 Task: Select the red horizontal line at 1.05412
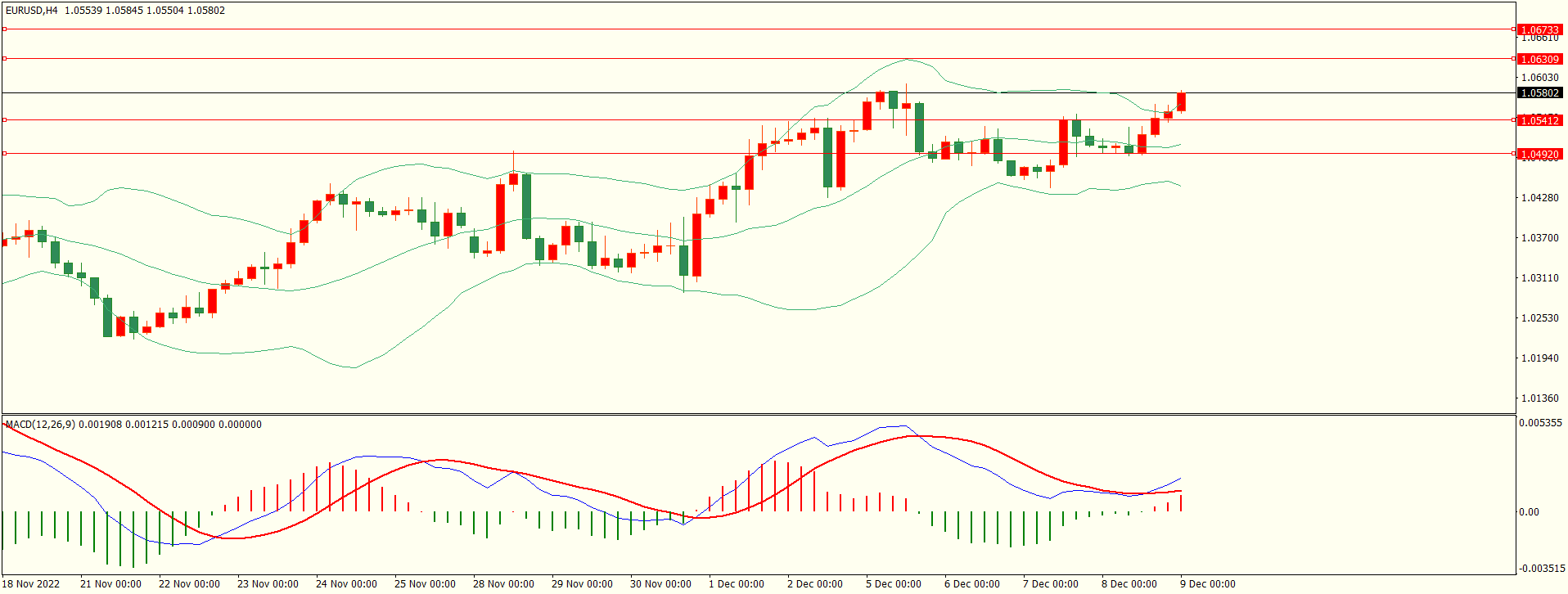click(x=573, y=119)
